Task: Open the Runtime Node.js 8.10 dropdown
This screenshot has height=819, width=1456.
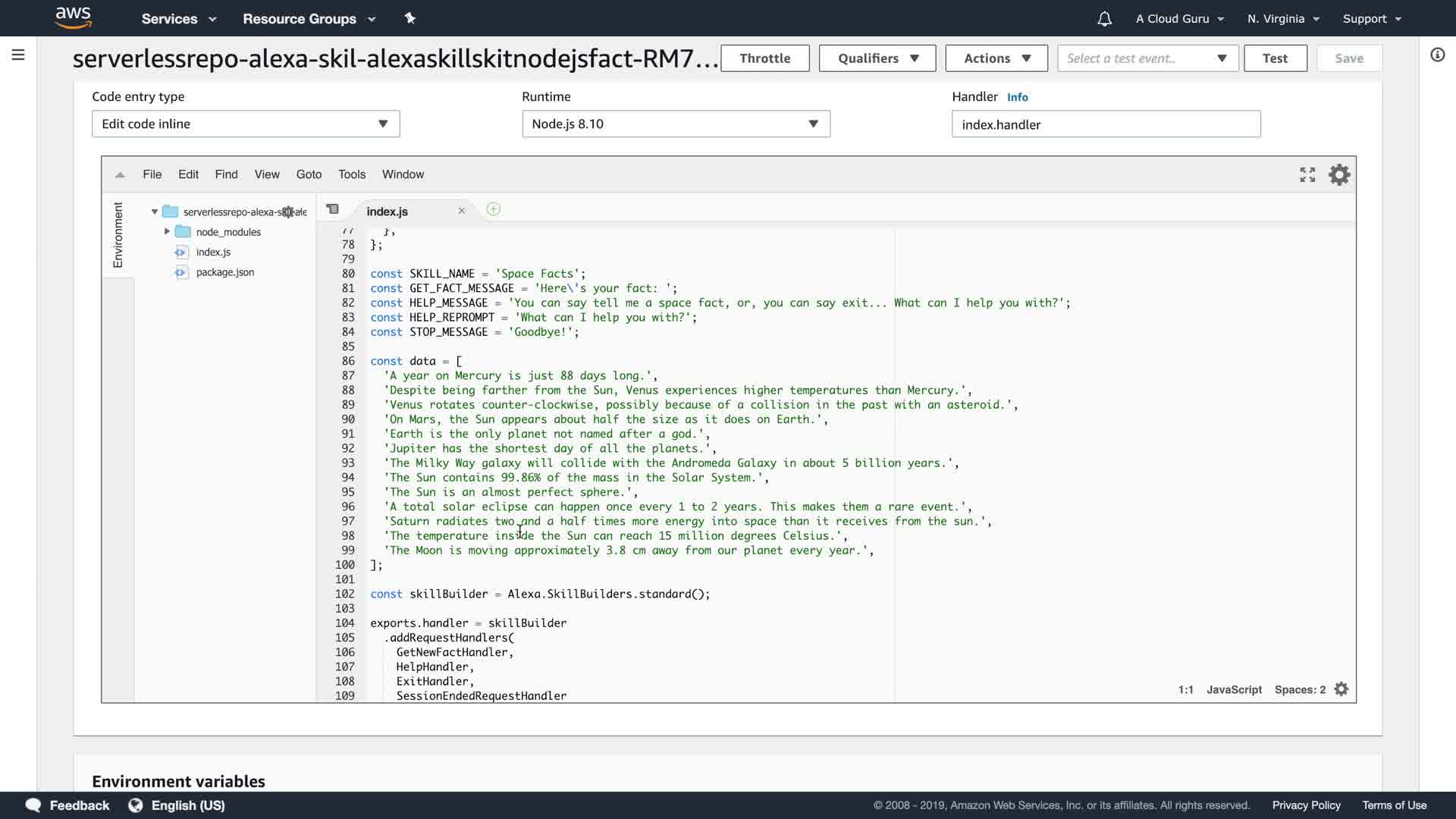Action: pos(675,124)
